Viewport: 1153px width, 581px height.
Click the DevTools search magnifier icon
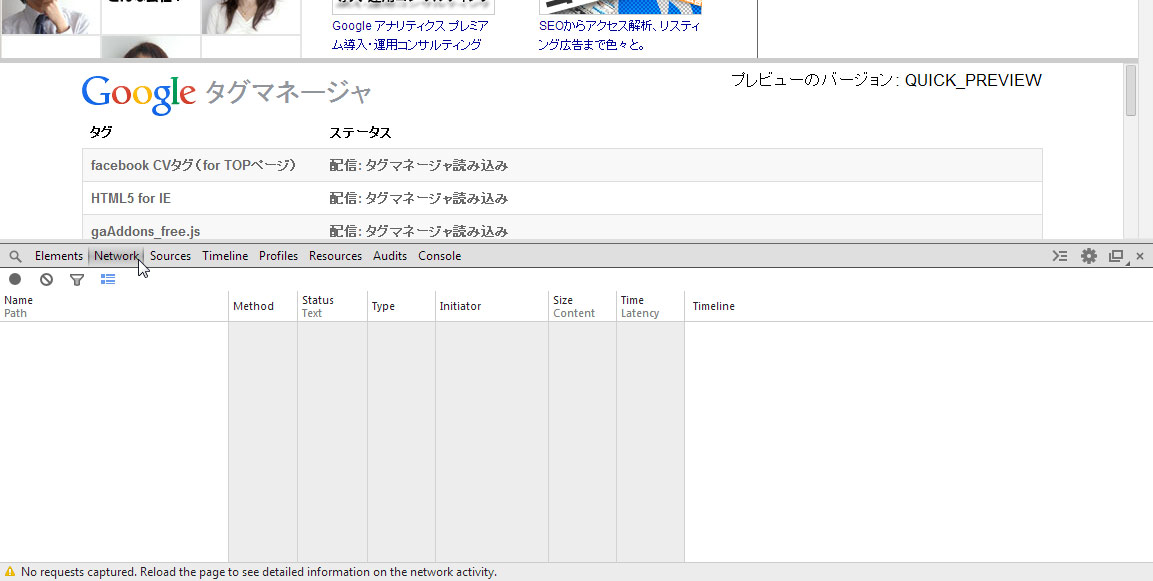[15, 256]
